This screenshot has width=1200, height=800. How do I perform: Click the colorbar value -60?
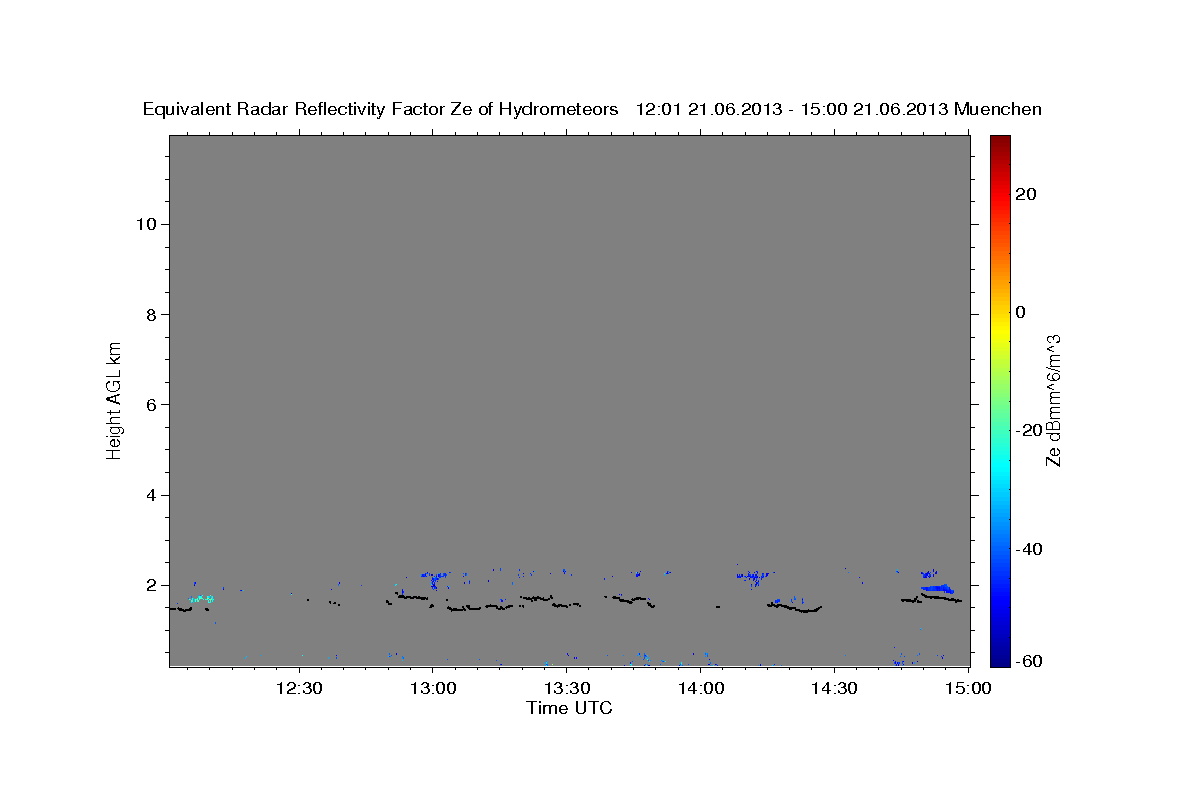(x=1028, y=662)
